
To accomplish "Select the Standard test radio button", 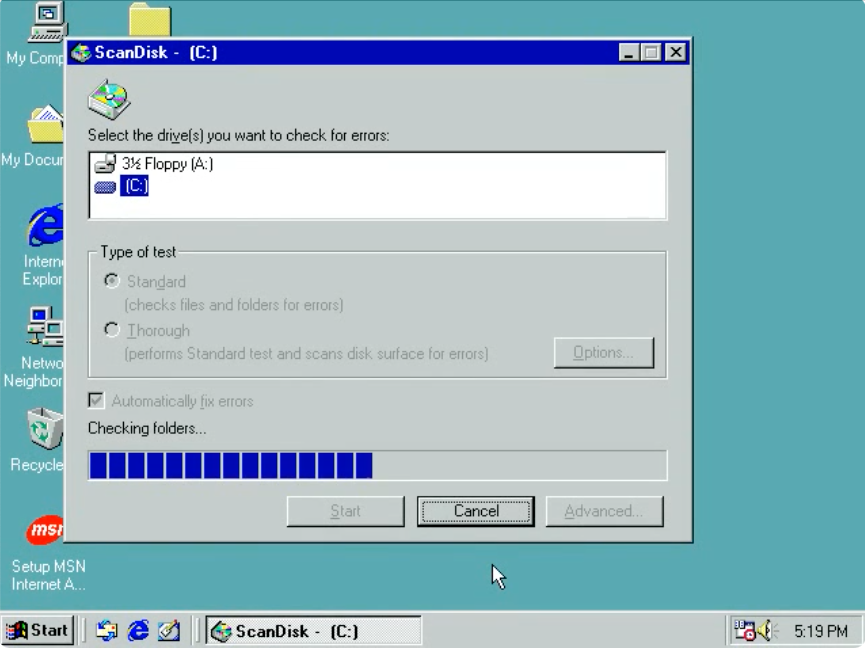I will (x=112, y=282).
